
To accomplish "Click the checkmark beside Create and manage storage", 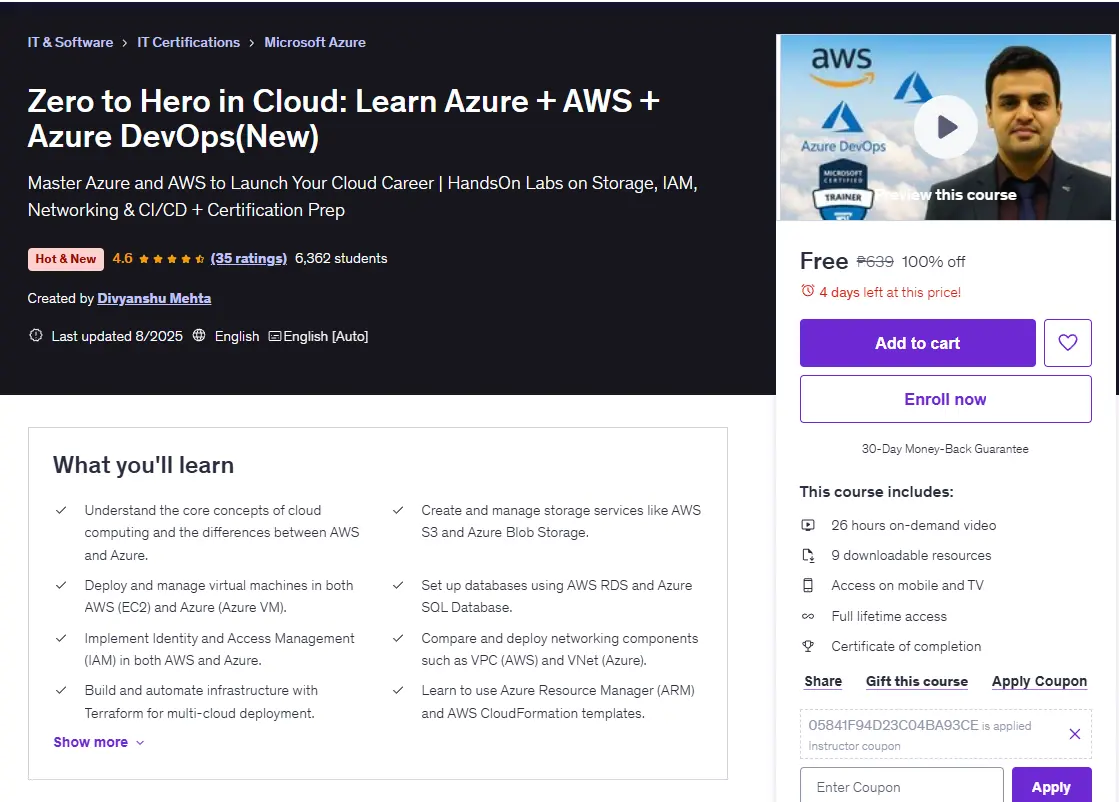I will tap(398, 510).
